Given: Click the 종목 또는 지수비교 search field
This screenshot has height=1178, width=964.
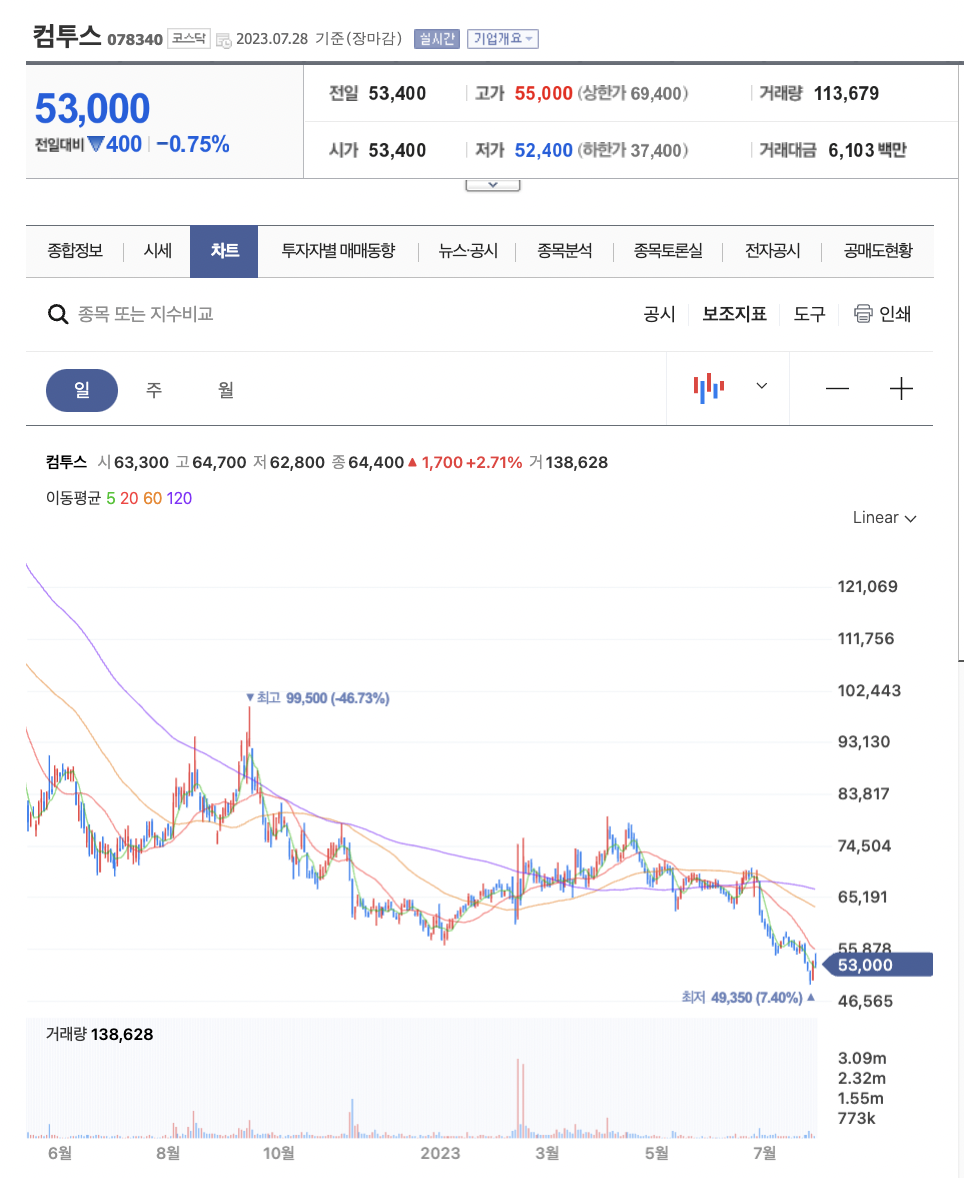Looking at the screenshot, I should 146,314.
